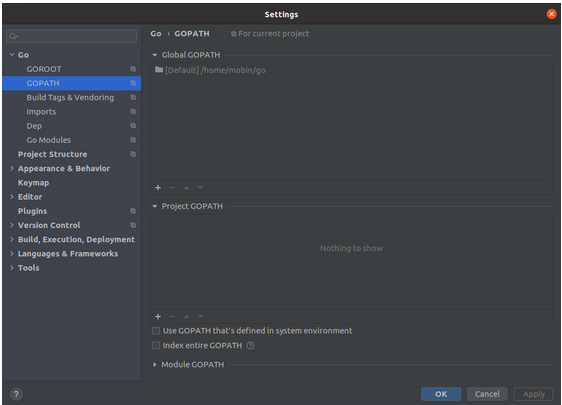Viewport: 562px width, 405px height.
Task: Close the Settings dialog
Action: pos(551,14)
